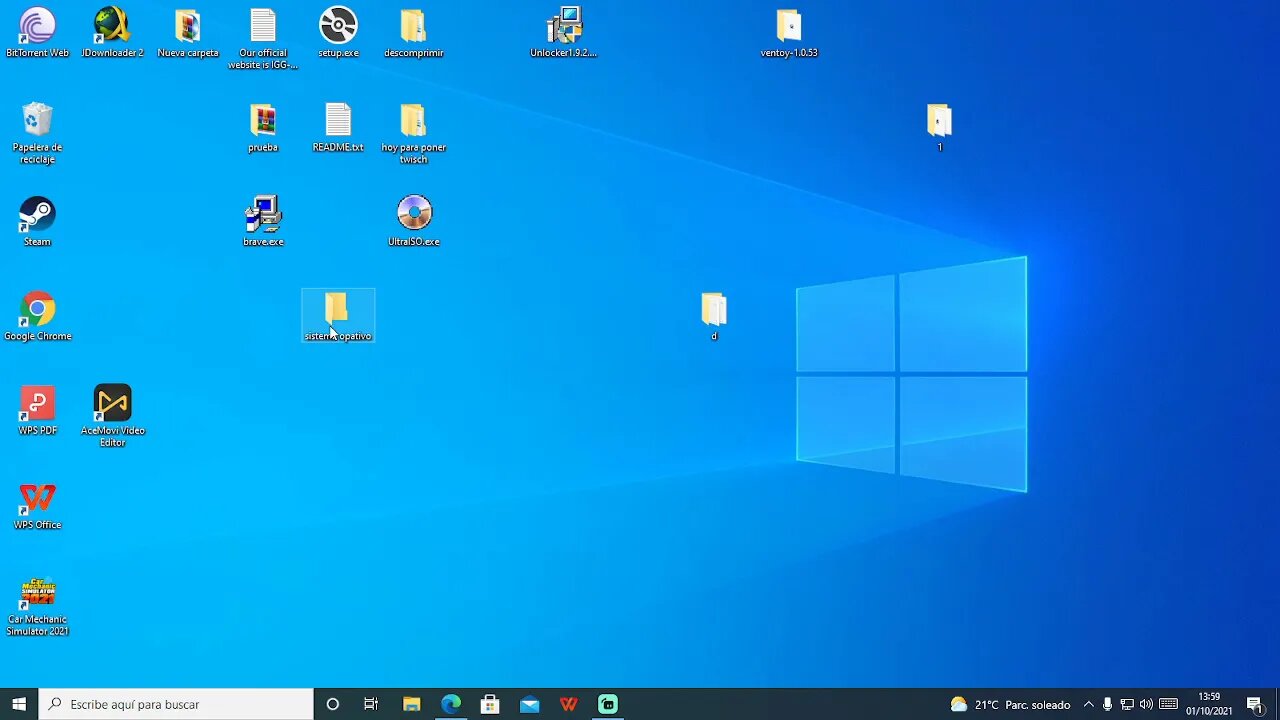
Task: Select the ventoy-1.0.53 folder
Action: (x=789, y=32)
